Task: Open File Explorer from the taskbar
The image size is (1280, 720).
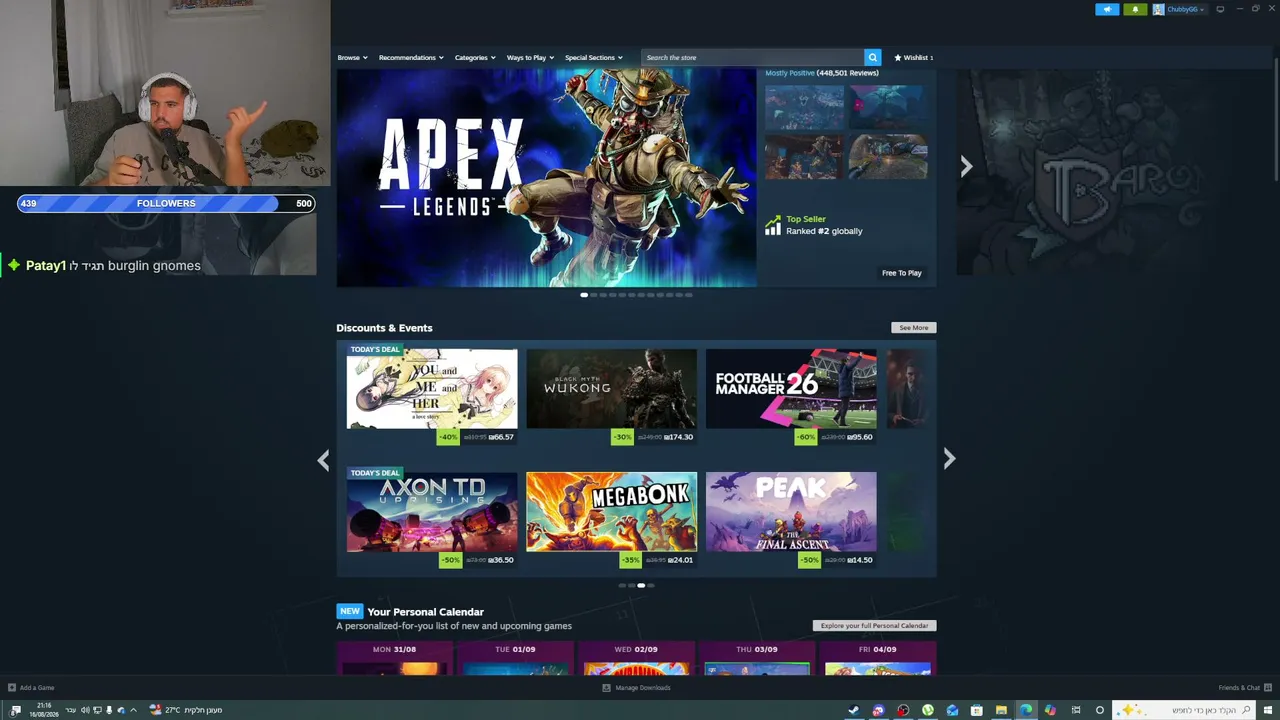Action: click(x=1001, y=710)
